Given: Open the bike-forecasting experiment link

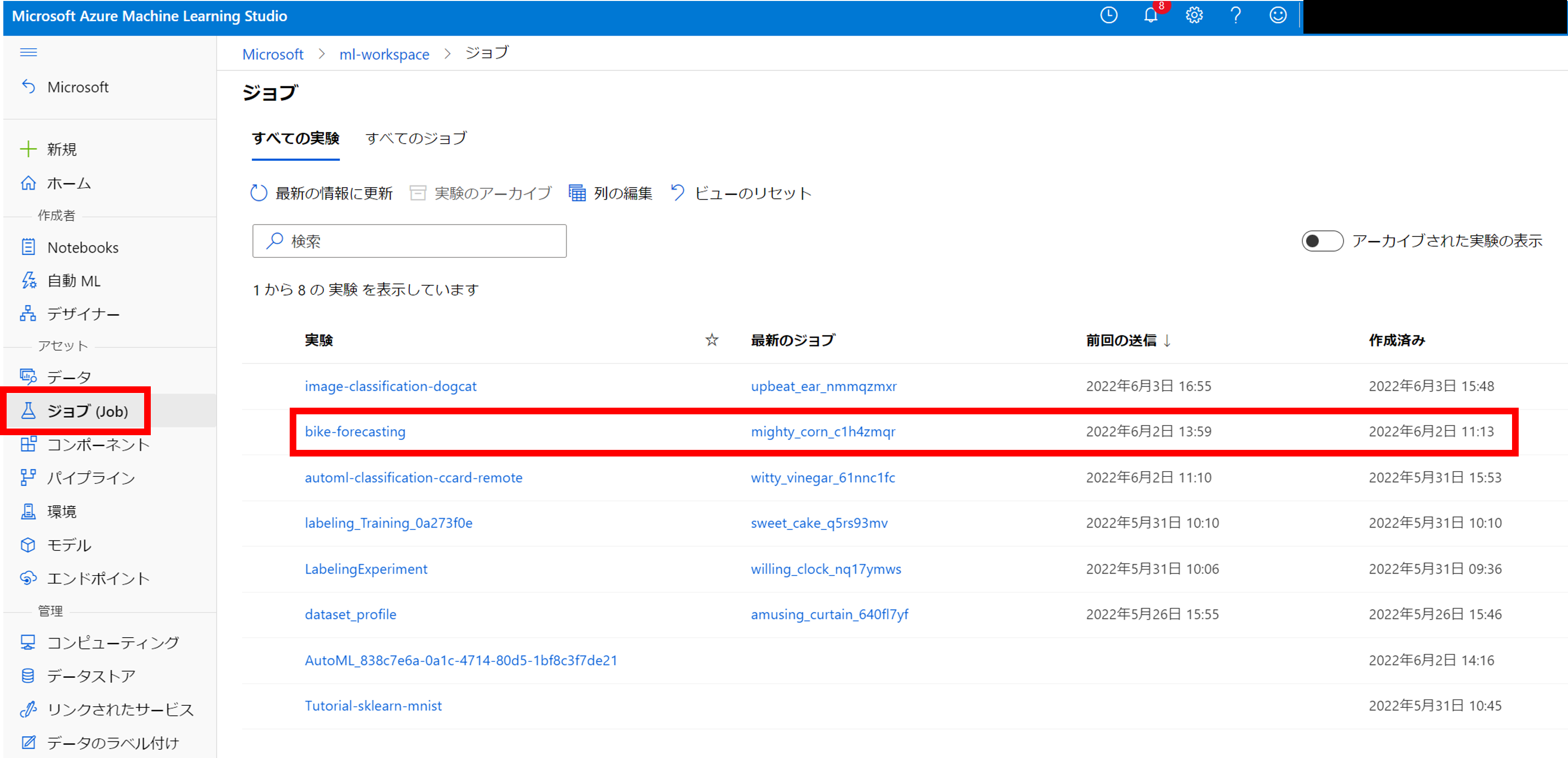Looking at the screenshot, I should point(355,431).
